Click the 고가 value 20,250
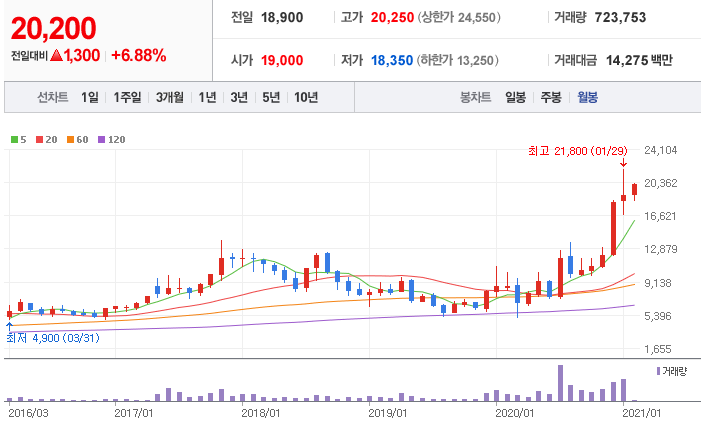 pos(392,17)
